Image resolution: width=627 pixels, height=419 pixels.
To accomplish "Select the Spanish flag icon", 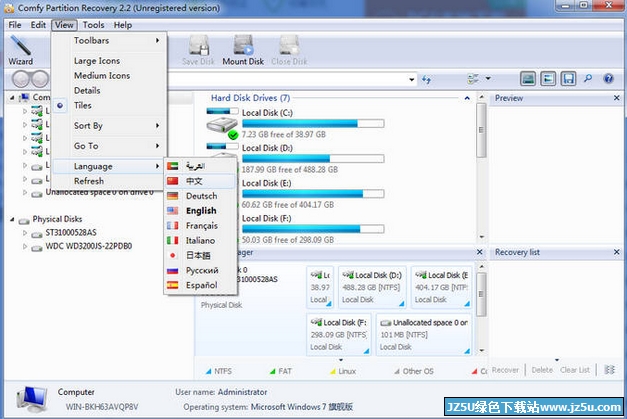I will [173, 285].
